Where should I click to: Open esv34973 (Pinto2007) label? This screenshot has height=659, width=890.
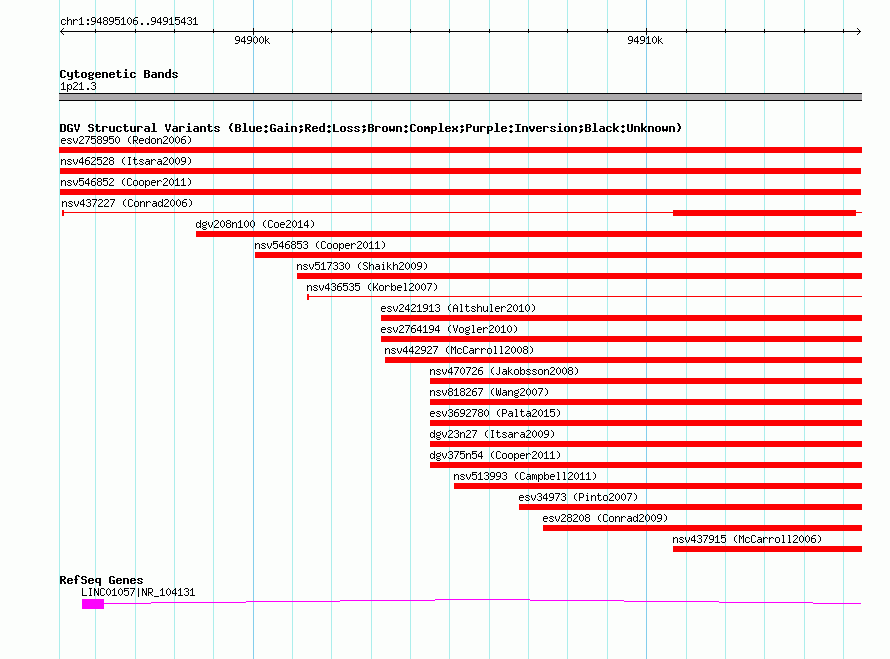(x=578, y=497)
